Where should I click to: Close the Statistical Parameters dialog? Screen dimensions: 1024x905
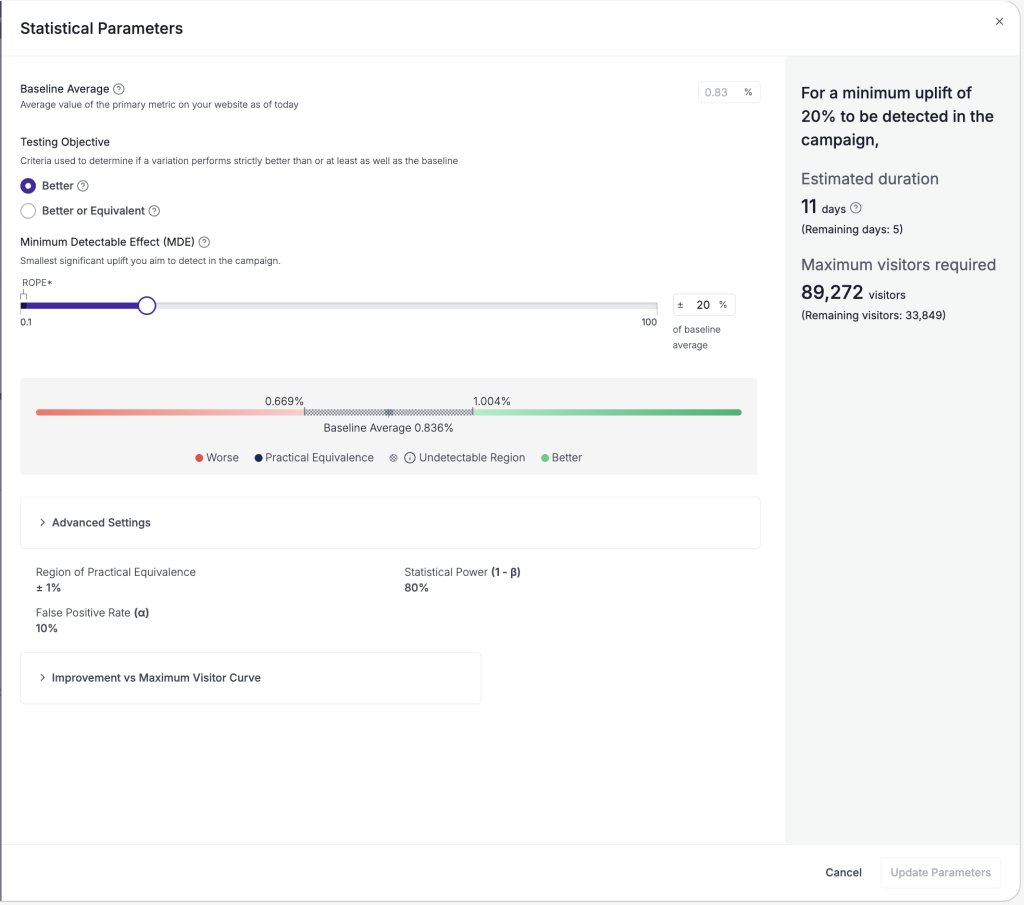coord(999,22)
